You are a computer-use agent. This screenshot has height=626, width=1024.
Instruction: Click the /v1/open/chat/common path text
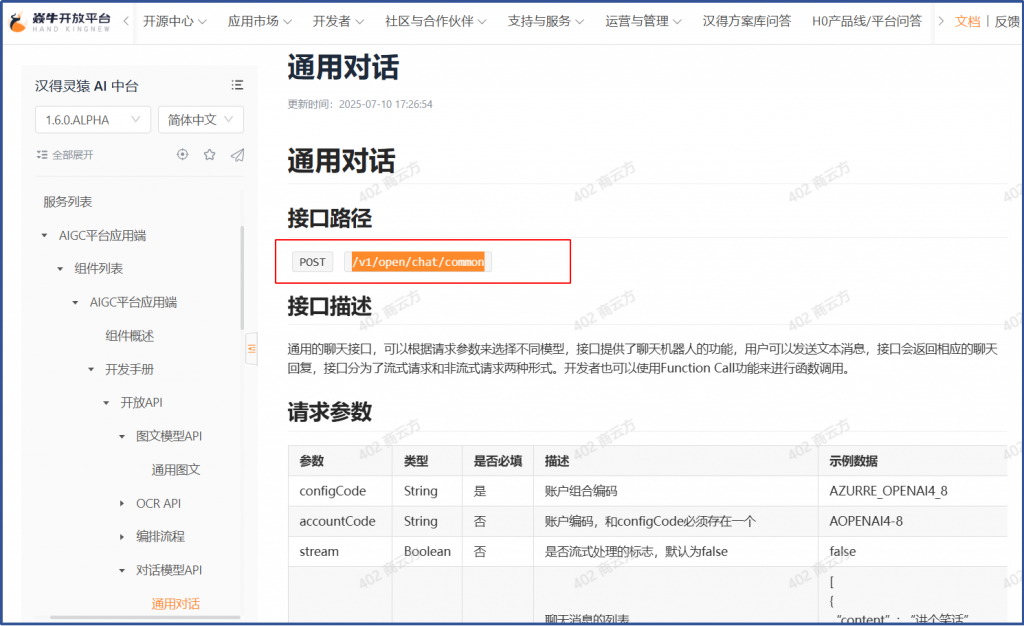click(418, 262)
